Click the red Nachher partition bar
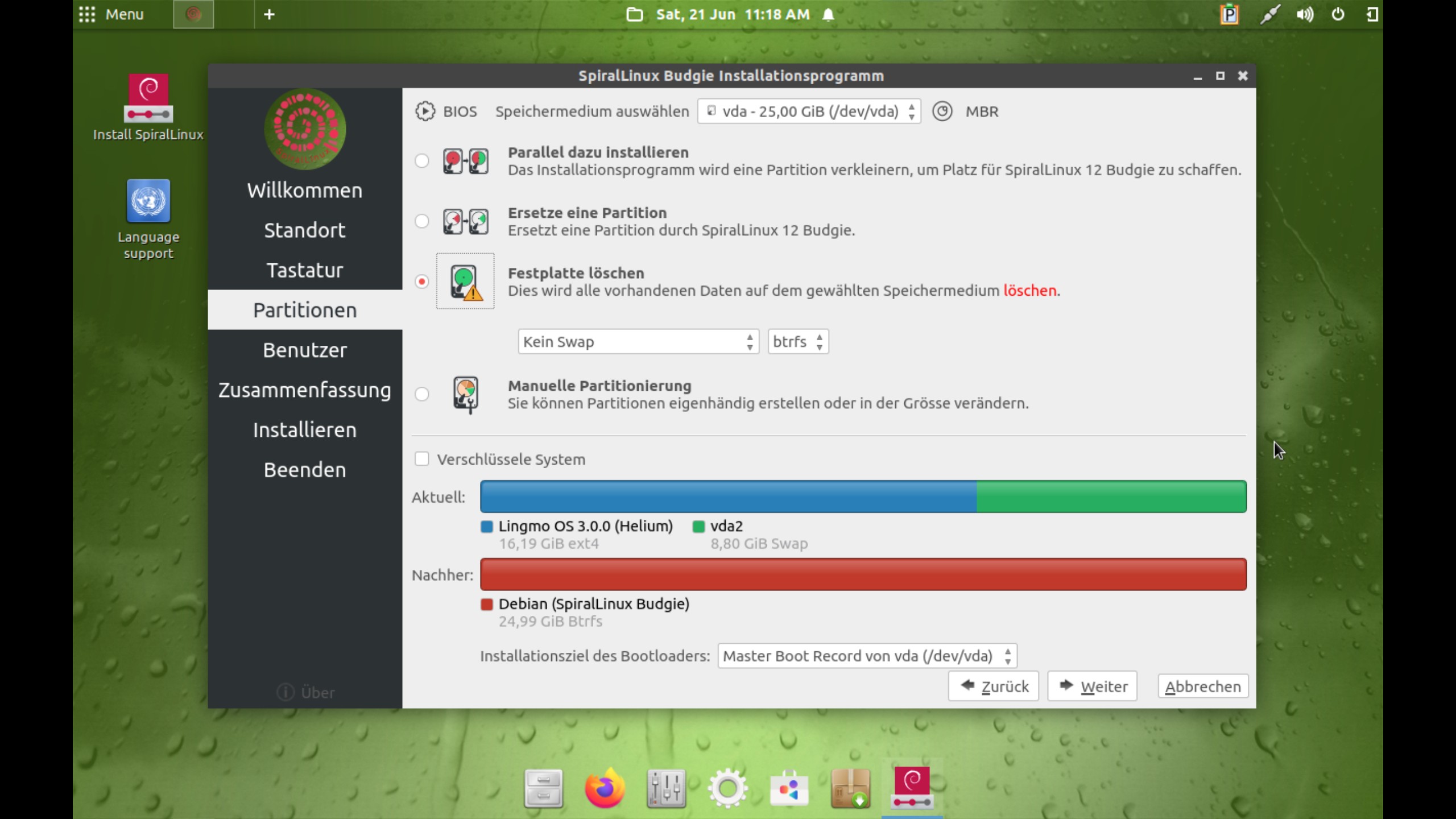Screen dimensions: 1456x819 863,574
